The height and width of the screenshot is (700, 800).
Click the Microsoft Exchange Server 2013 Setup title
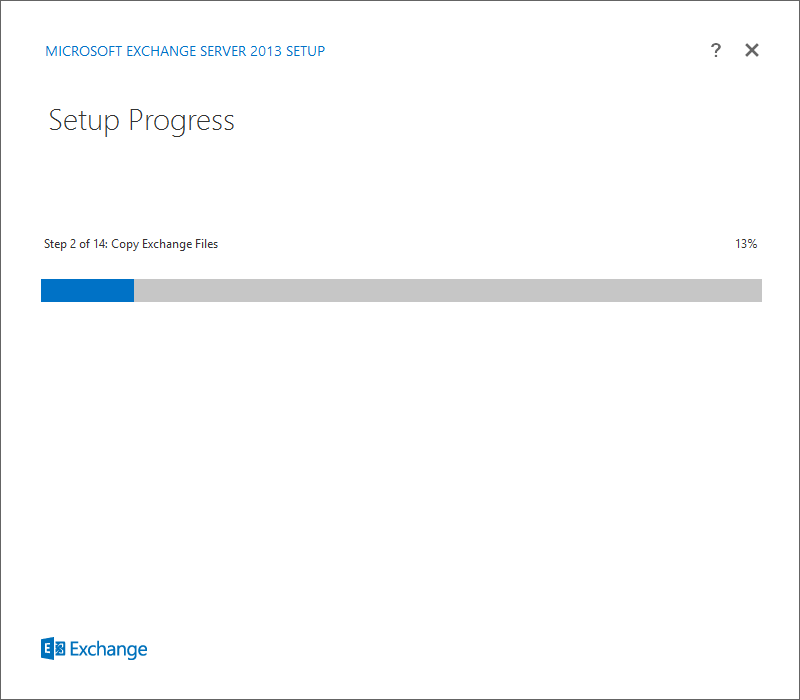pos(185,51)
